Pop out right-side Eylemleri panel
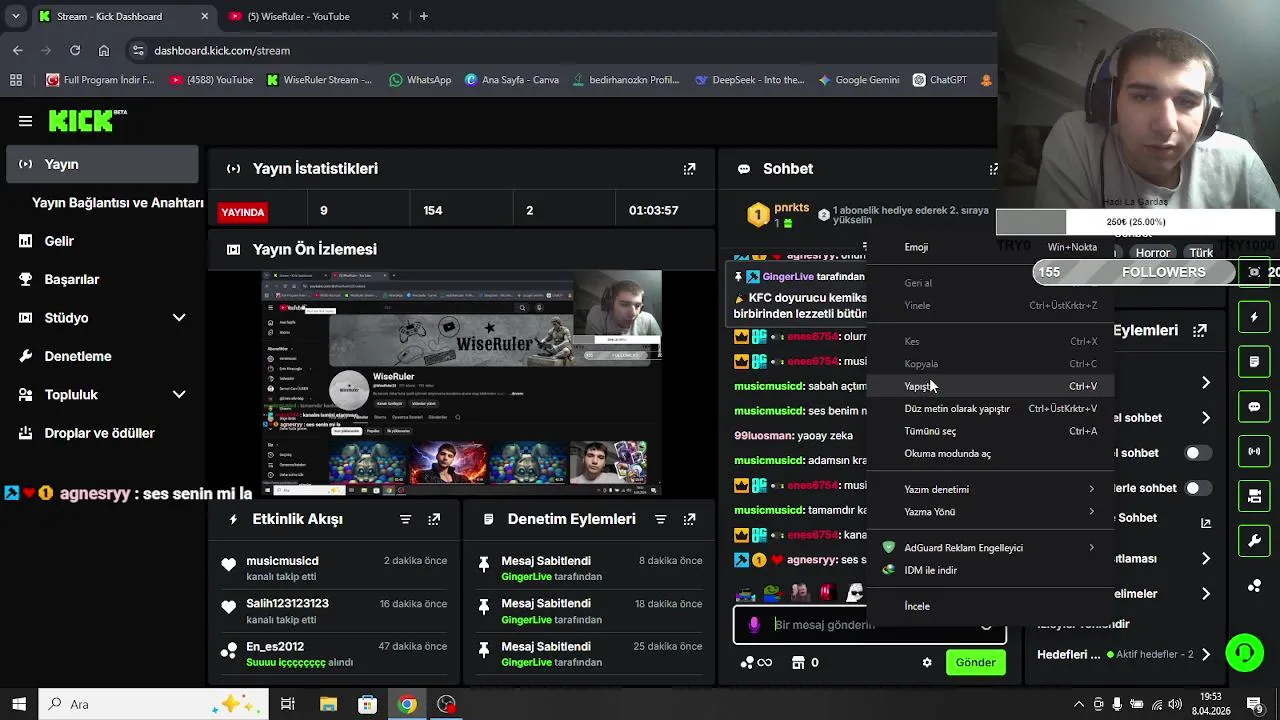This screenshot has height=720, width=1280. [x=1200, y=330]
